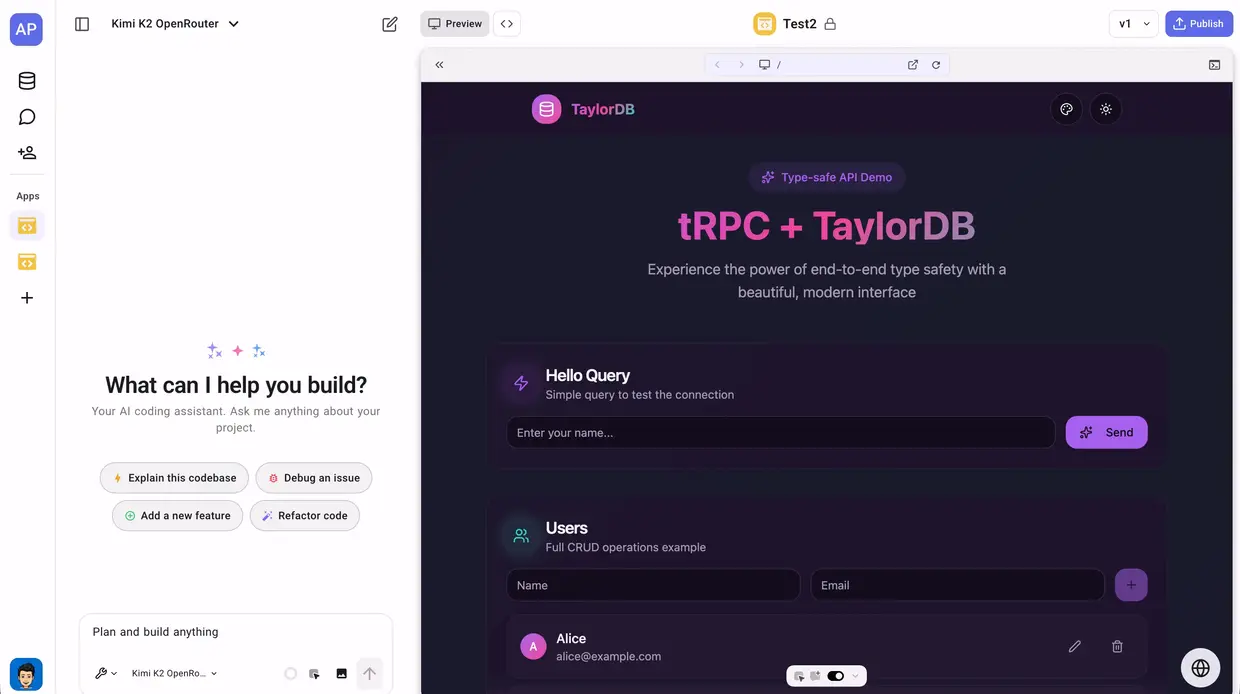This screenshot has height=694, width=1240.
Task: Open the database panel in the sidebar
Action: (27, 80)
